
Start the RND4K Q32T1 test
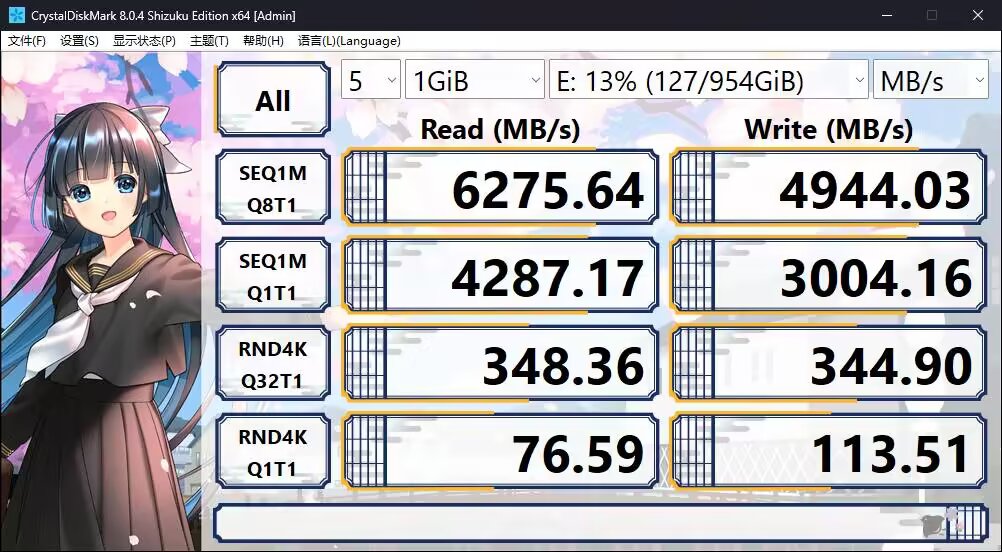pos(273,364)
